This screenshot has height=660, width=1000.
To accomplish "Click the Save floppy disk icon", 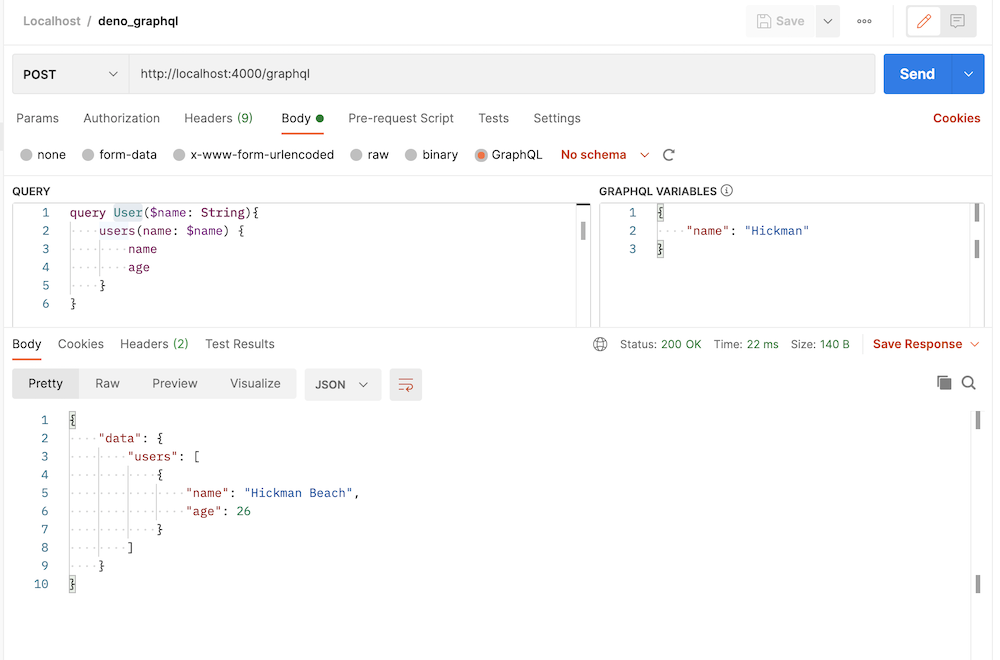I will click(x=763, y=21).
